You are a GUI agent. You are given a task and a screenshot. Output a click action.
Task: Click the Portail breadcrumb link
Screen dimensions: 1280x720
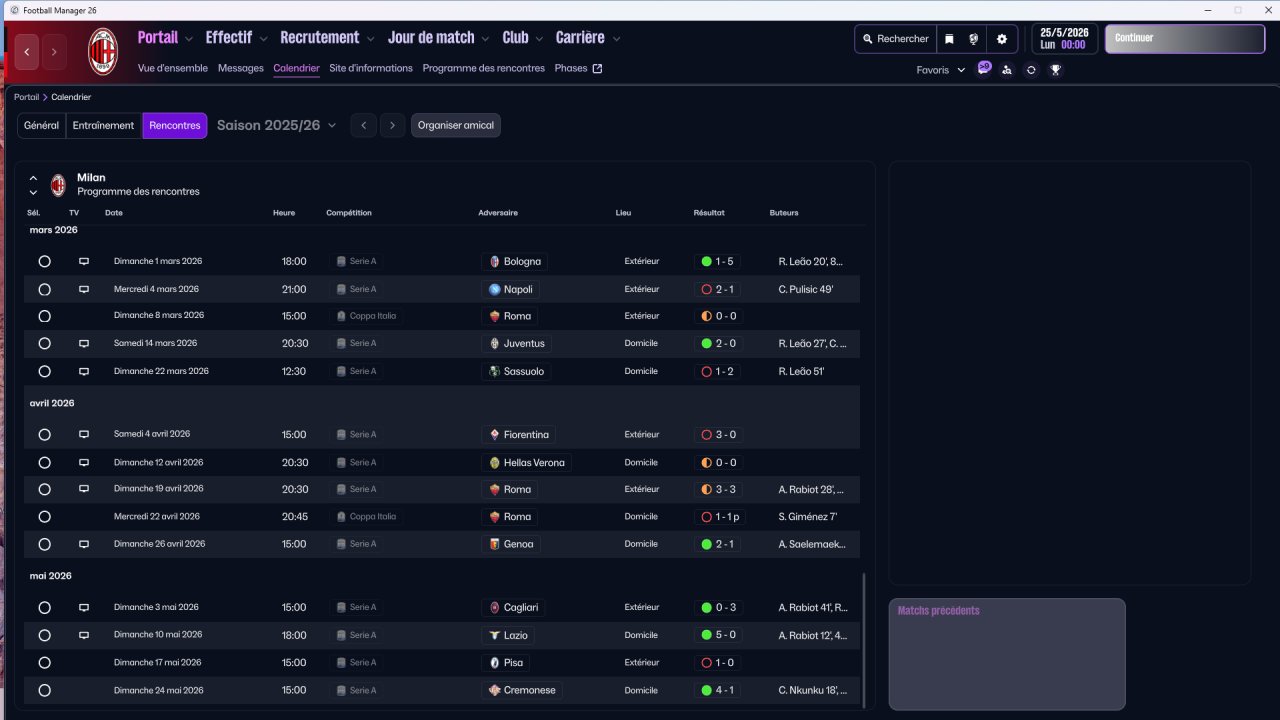point(27,97)
